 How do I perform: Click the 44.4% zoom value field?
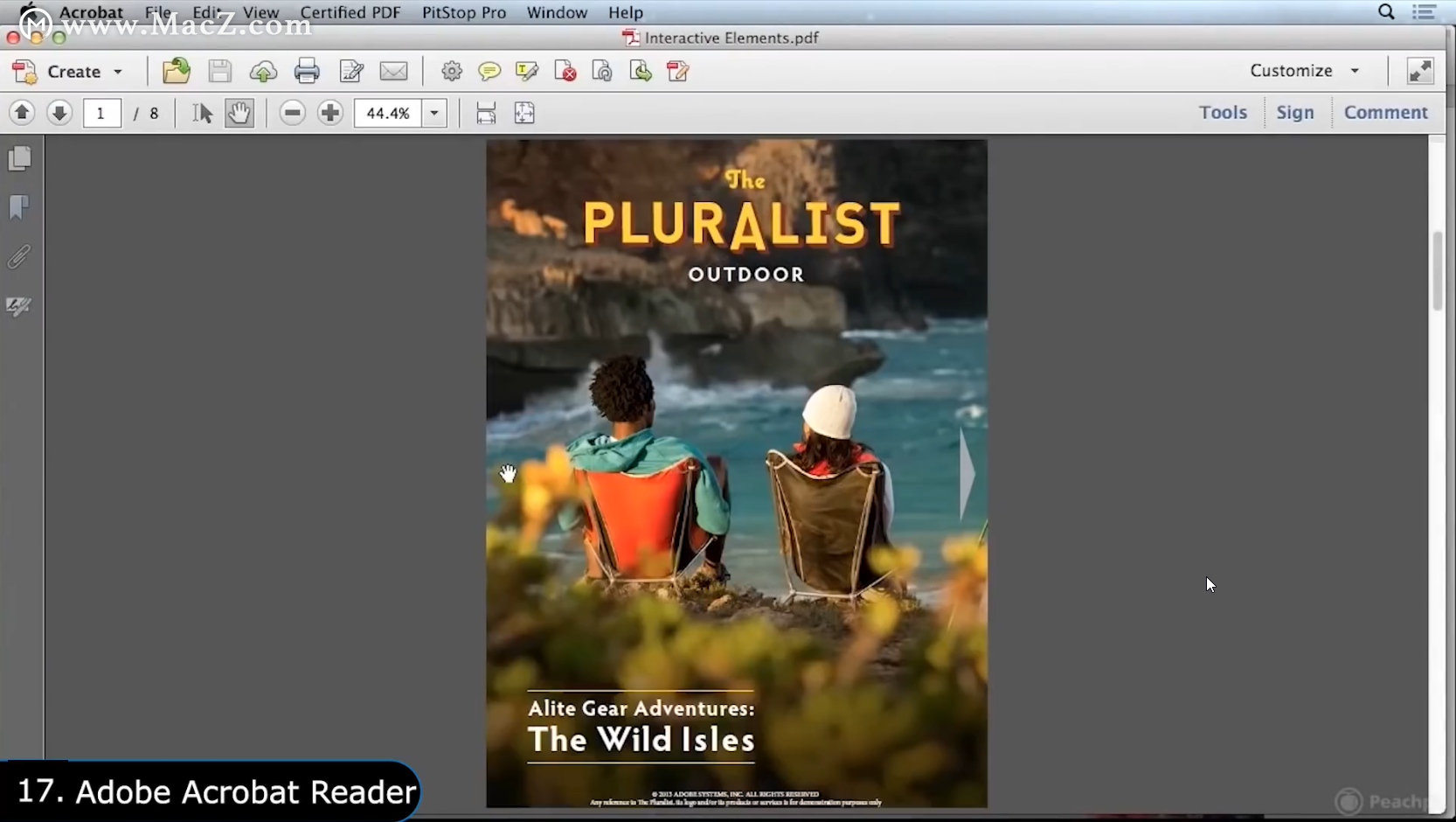tap(388, 113)
